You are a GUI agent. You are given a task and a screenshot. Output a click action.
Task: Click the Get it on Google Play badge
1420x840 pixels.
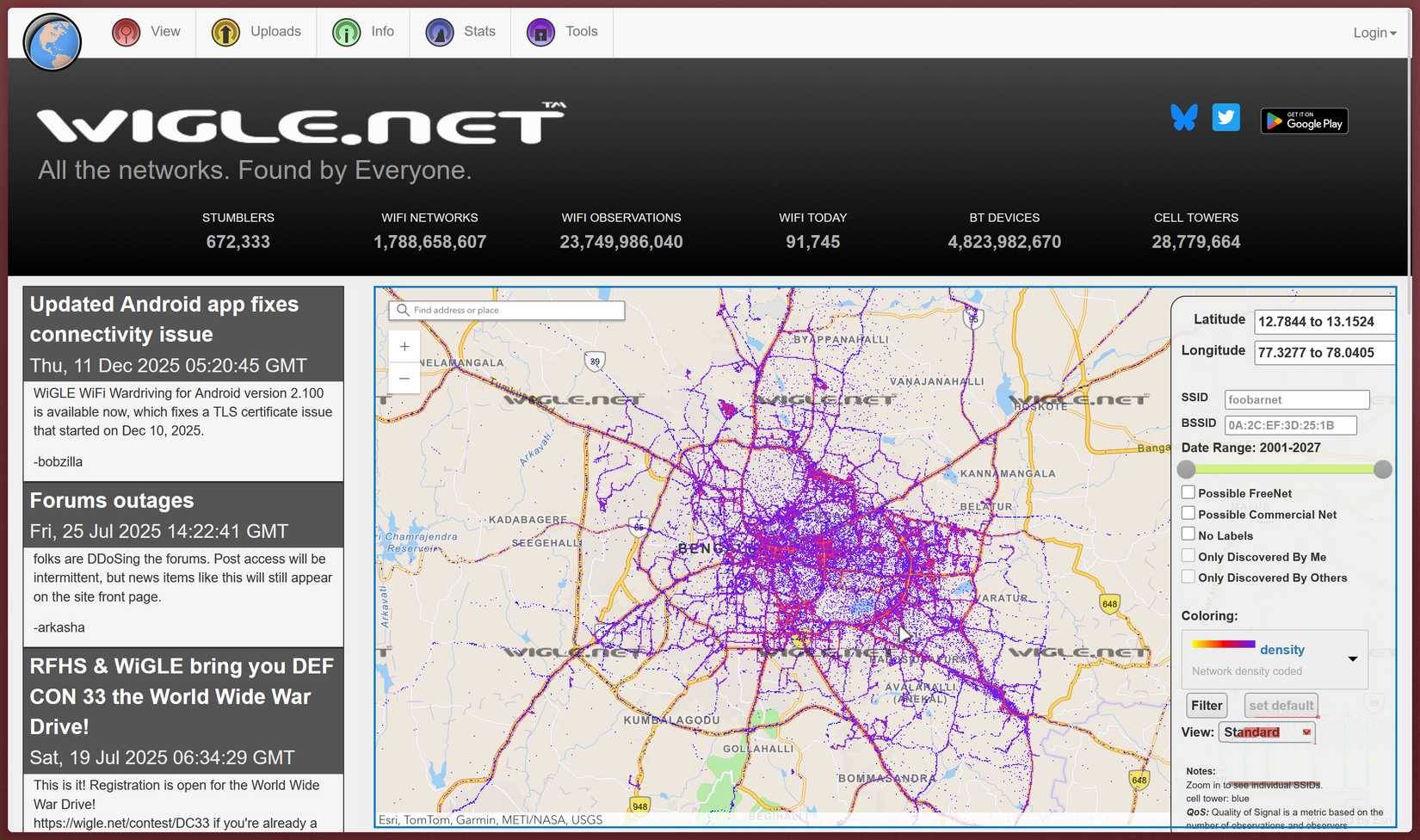[x=1303, y=120]
